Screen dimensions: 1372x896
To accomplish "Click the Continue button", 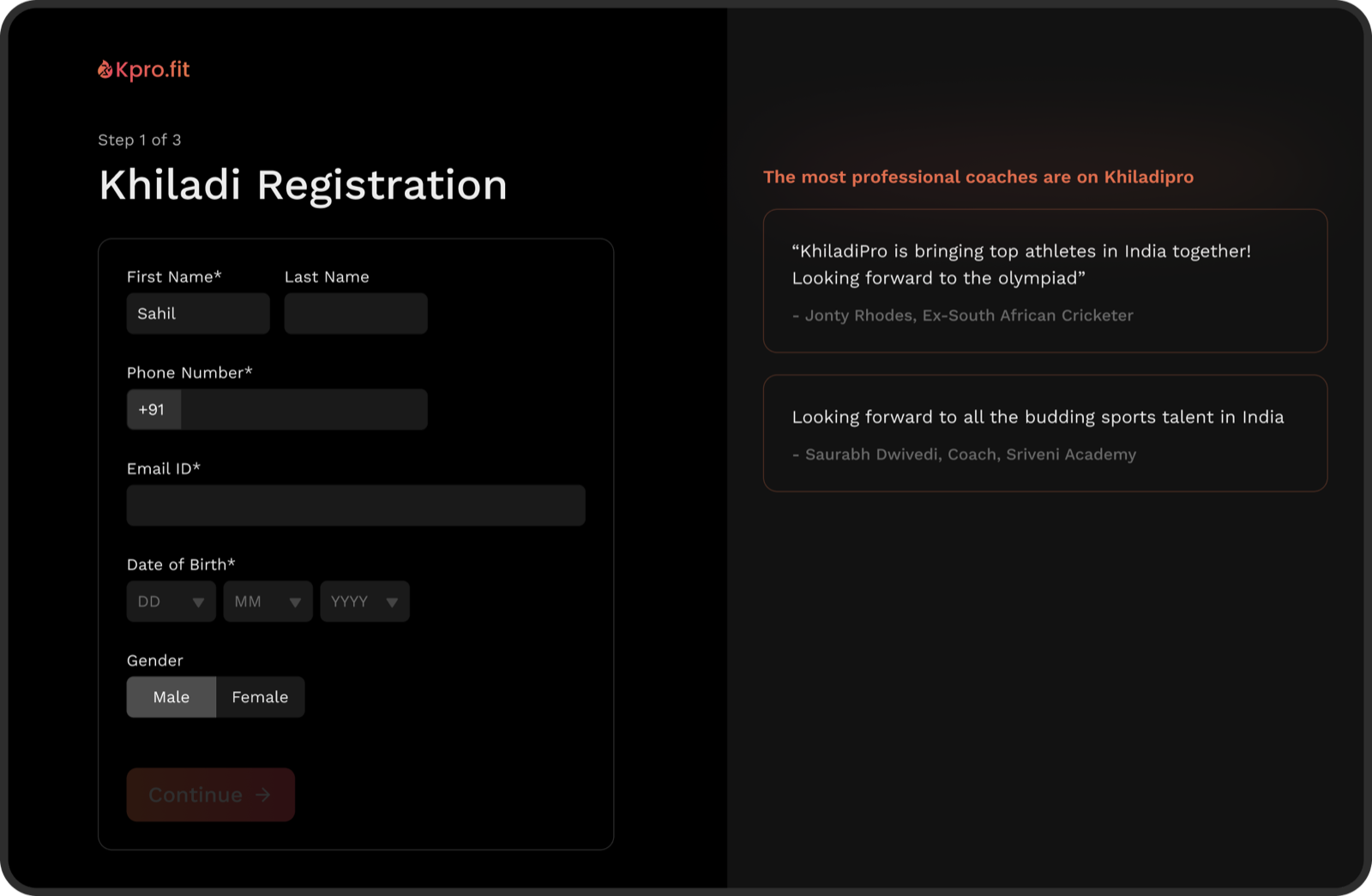I will coord(211,795).
